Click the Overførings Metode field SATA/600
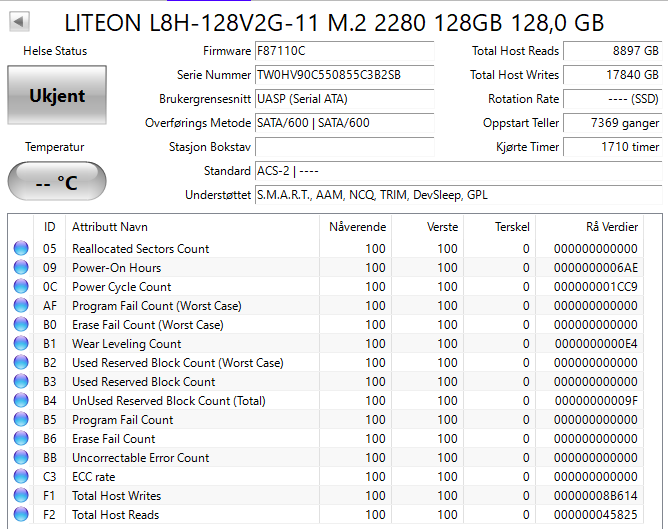 tap(344, 123)
